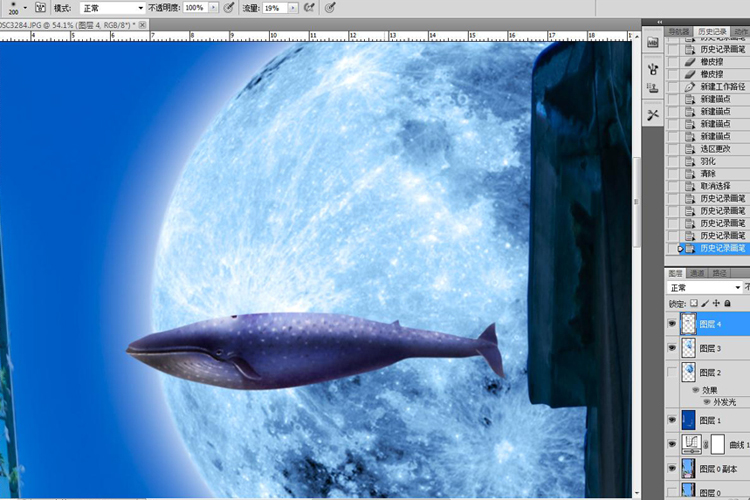Set history brush source at 取消选择 state
Viewport: 750px width, 500px height.
click(x=673, y=186)
